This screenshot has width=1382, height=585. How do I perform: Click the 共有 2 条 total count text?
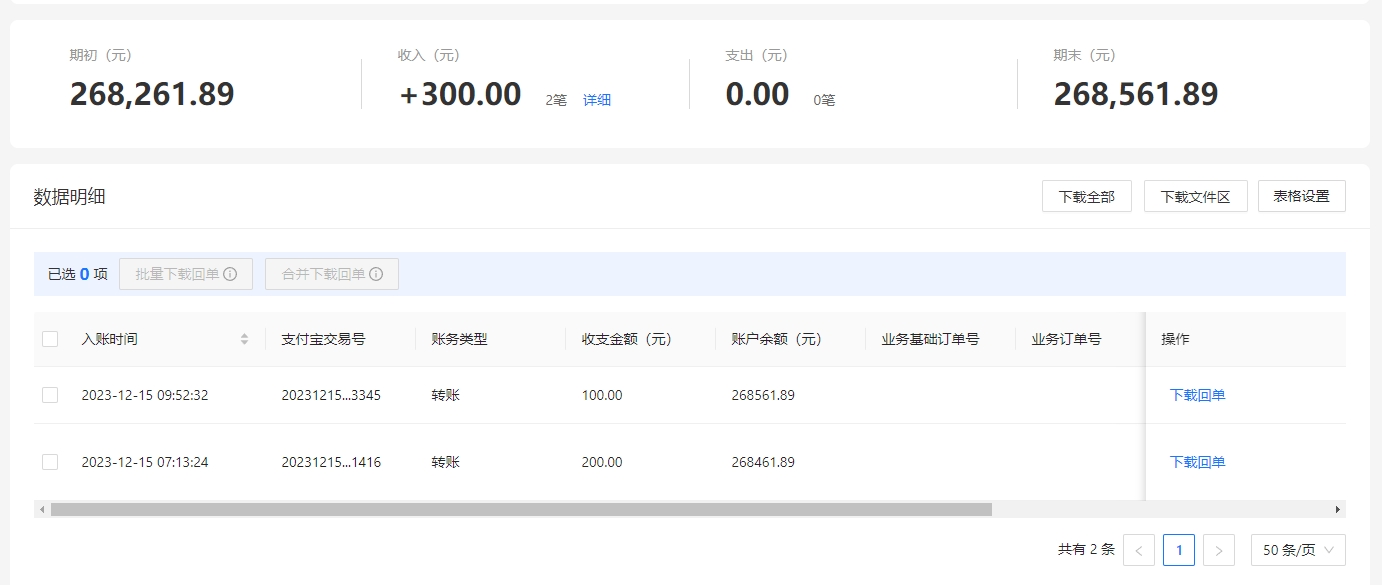click(1086, 550)
